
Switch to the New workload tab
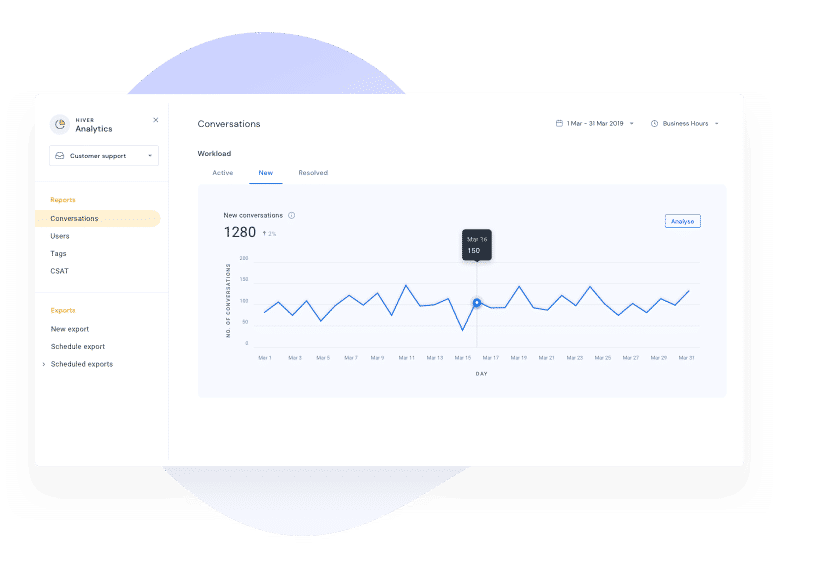pyautogui.click(x=266, y=173)
